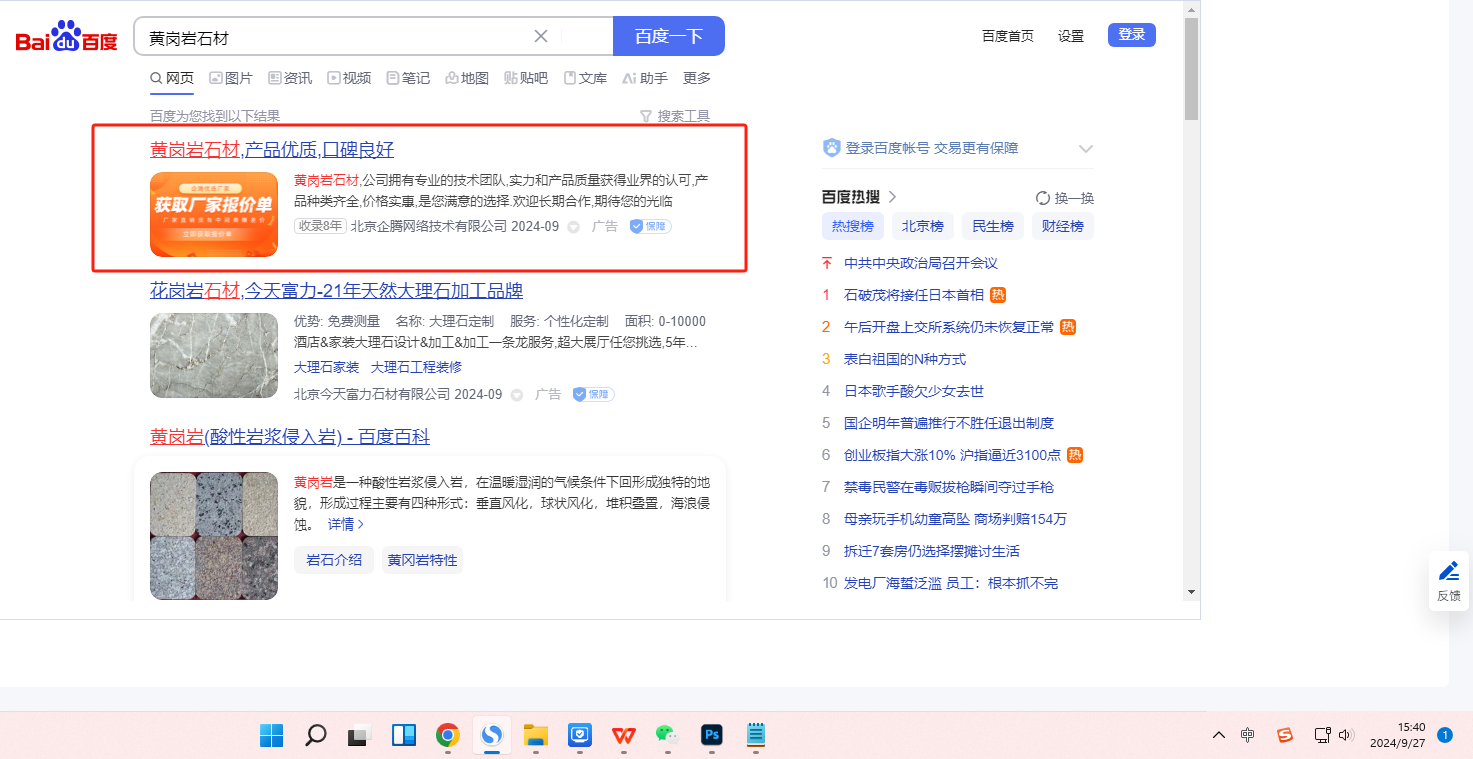Open Photoshop from the taskbar
Viewport: 1473px width, 759px height.
(712, 736)
